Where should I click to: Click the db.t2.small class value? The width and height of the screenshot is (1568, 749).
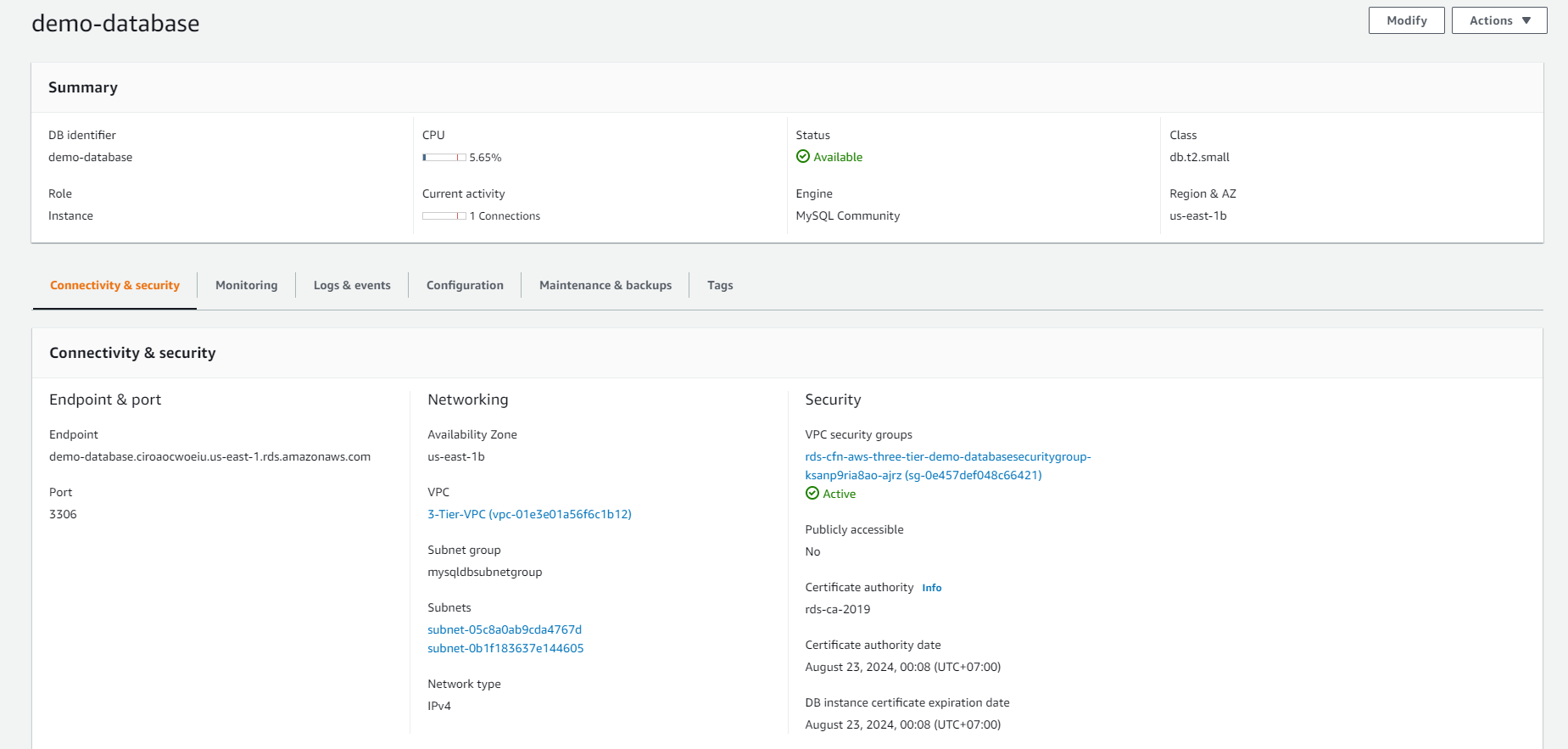(1199, 157)
